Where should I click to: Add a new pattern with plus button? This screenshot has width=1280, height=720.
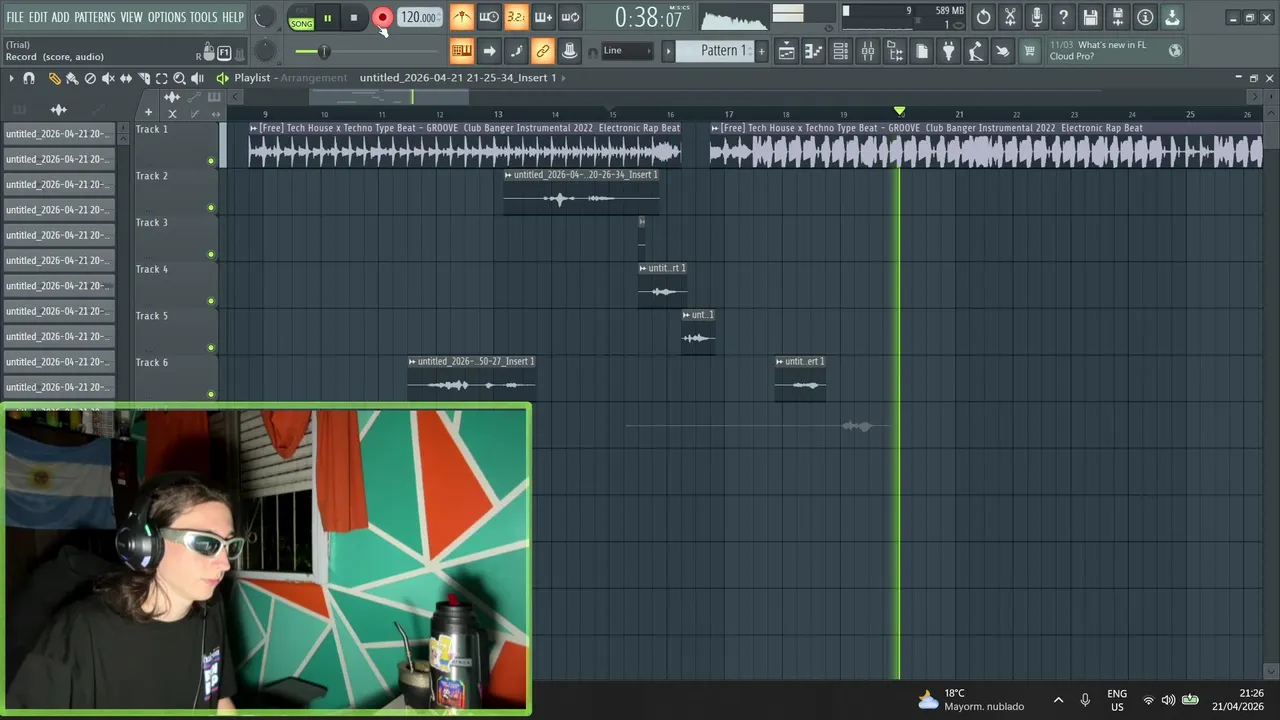[x=762, y=51]
